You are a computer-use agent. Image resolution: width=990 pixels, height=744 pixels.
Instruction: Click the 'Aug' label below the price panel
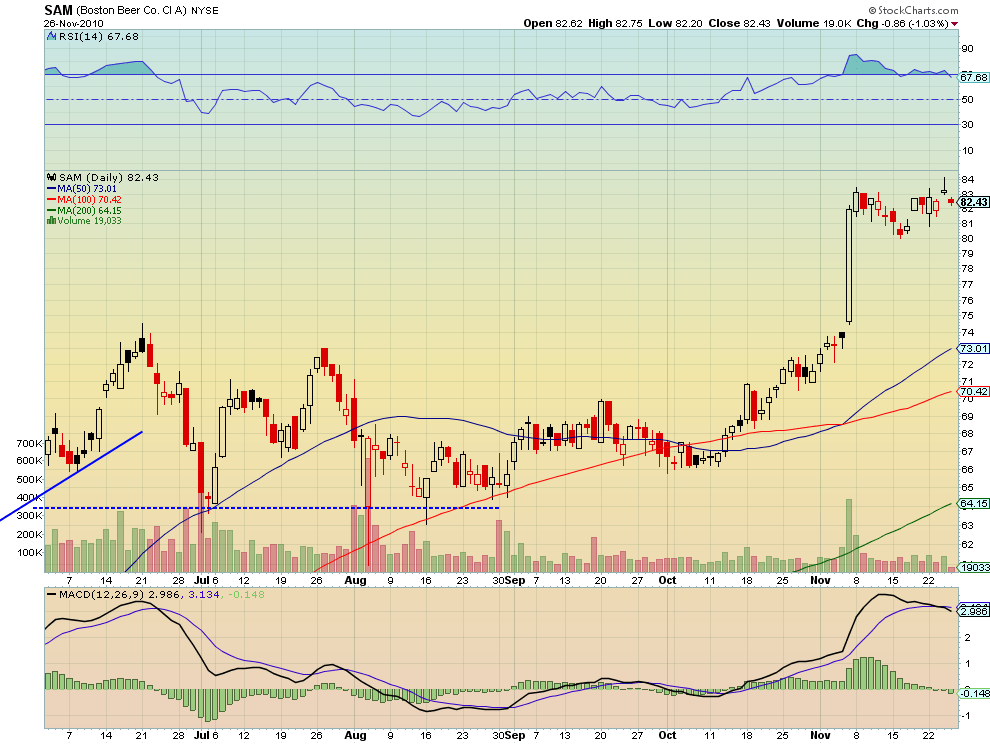tap(355, 580)
